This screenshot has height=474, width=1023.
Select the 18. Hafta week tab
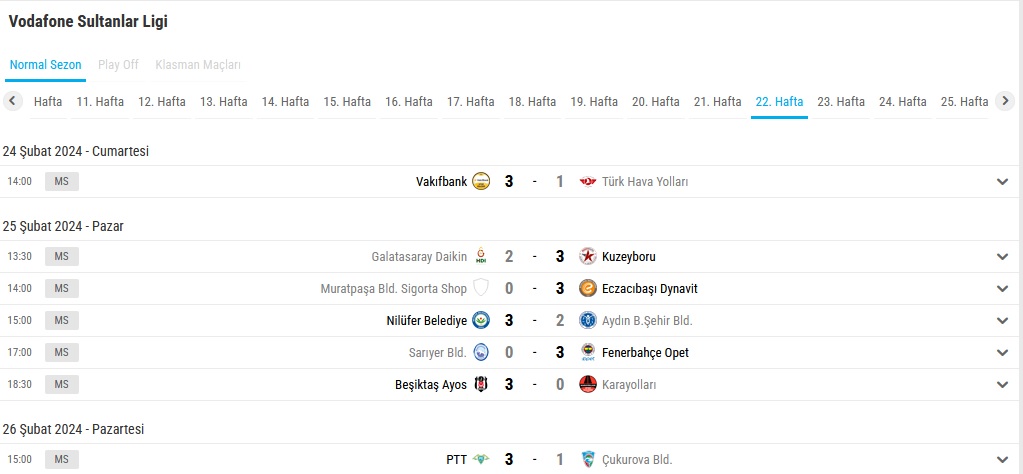pyautogui.click(x=532, y=102)
